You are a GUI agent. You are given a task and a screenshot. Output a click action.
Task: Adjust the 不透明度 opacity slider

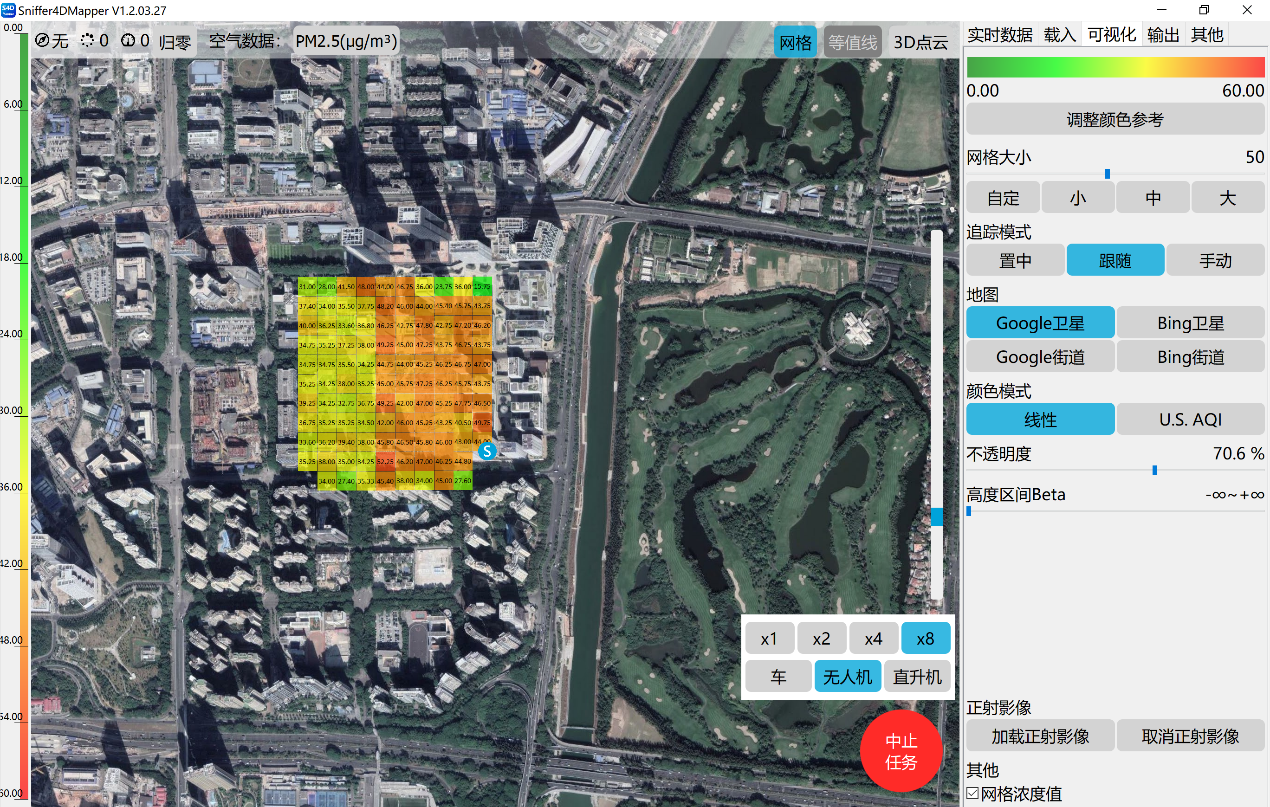pos(1154,470)
